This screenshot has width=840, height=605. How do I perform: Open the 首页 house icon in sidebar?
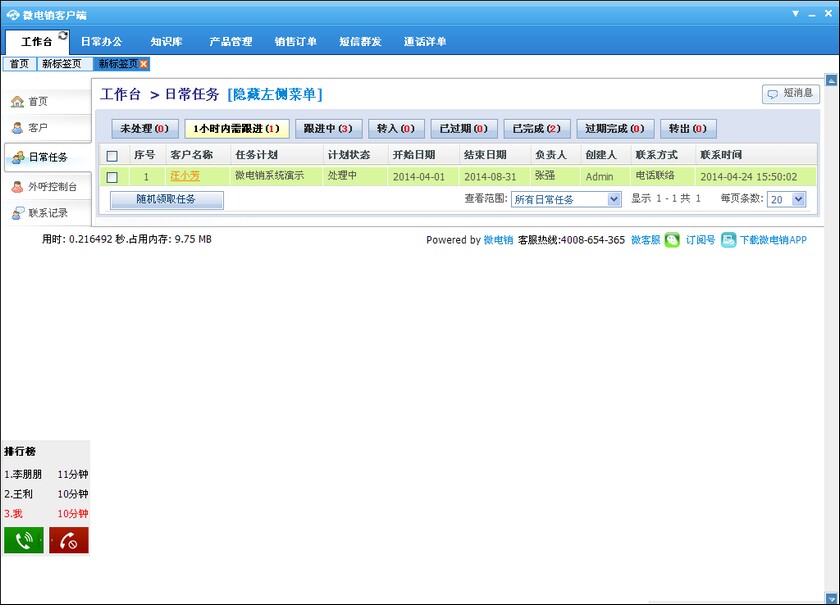pos(18,101)
